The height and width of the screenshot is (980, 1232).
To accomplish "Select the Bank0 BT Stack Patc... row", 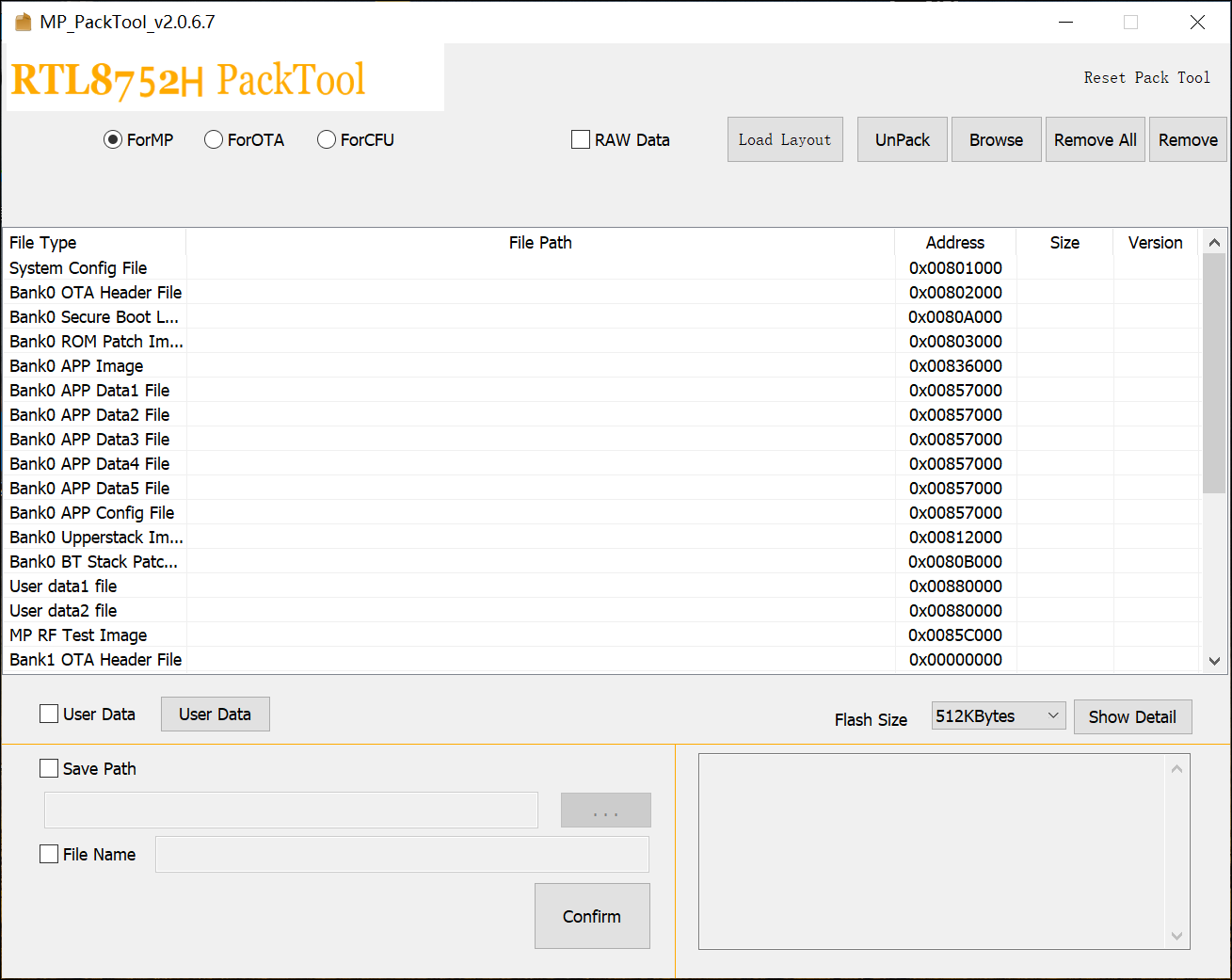I will point(602,562).
